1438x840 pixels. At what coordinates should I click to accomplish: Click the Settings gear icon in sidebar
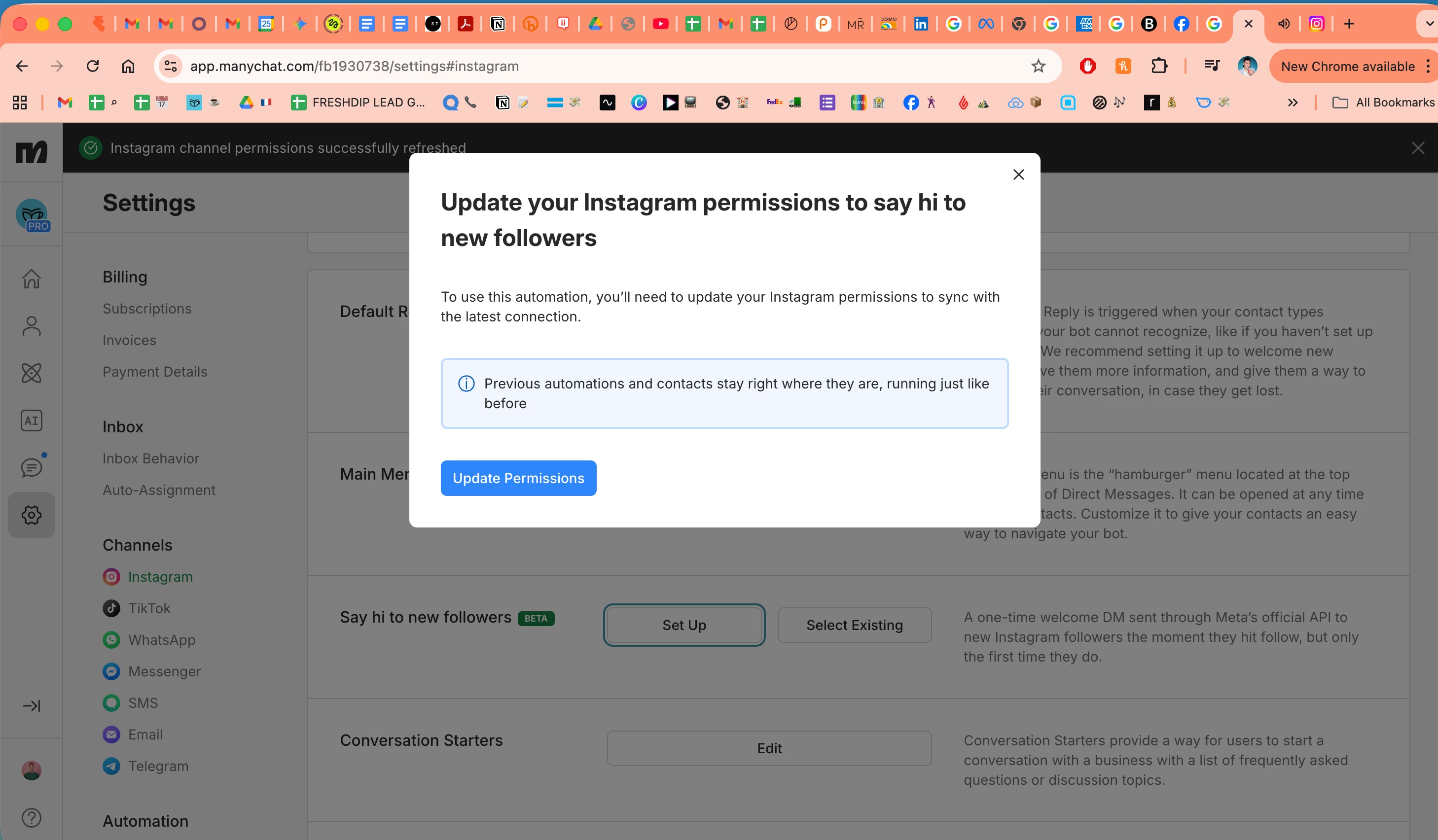tap(32, 515)
